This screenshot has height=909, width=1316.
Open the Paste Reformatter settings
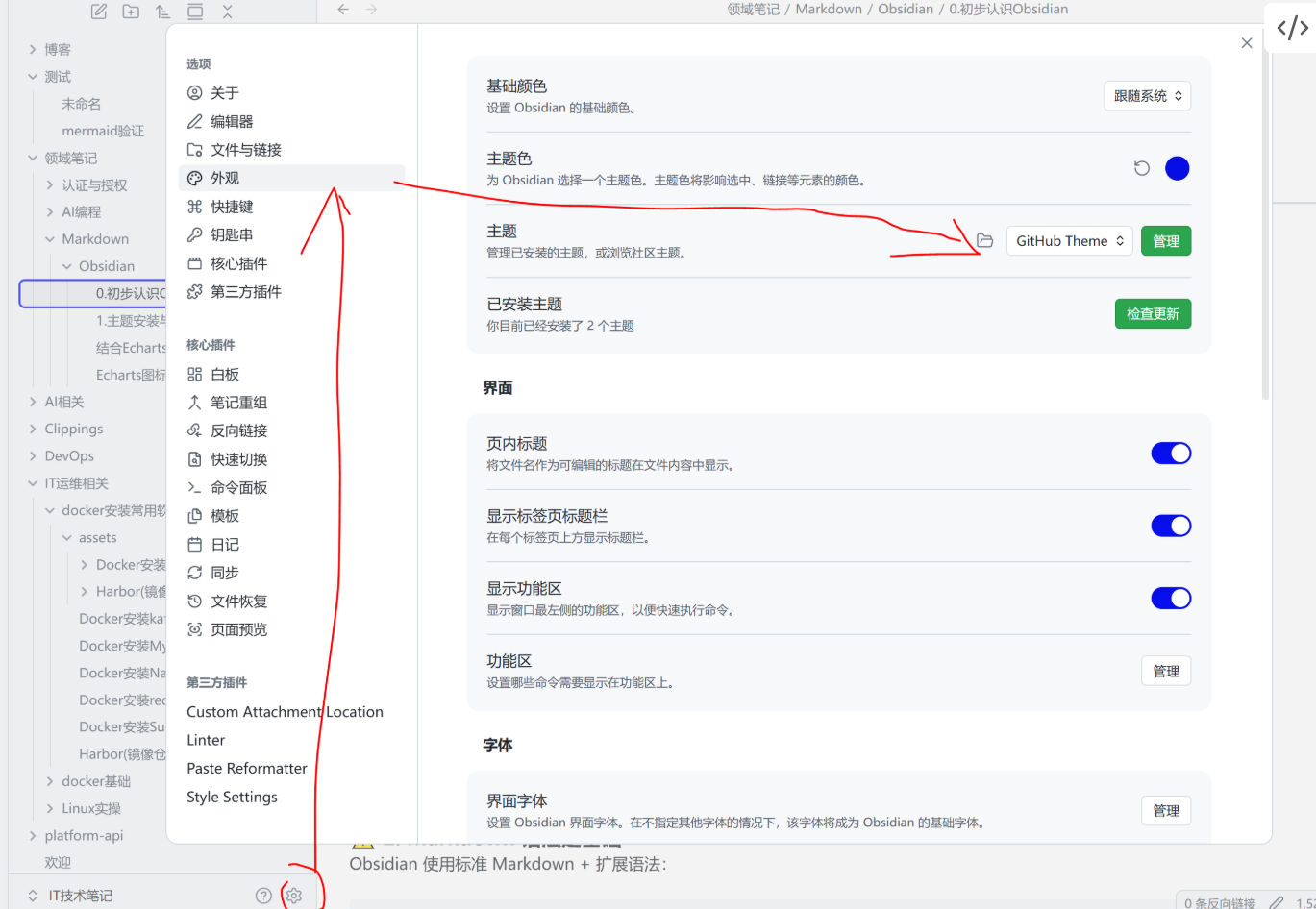[x=291, y=769]
